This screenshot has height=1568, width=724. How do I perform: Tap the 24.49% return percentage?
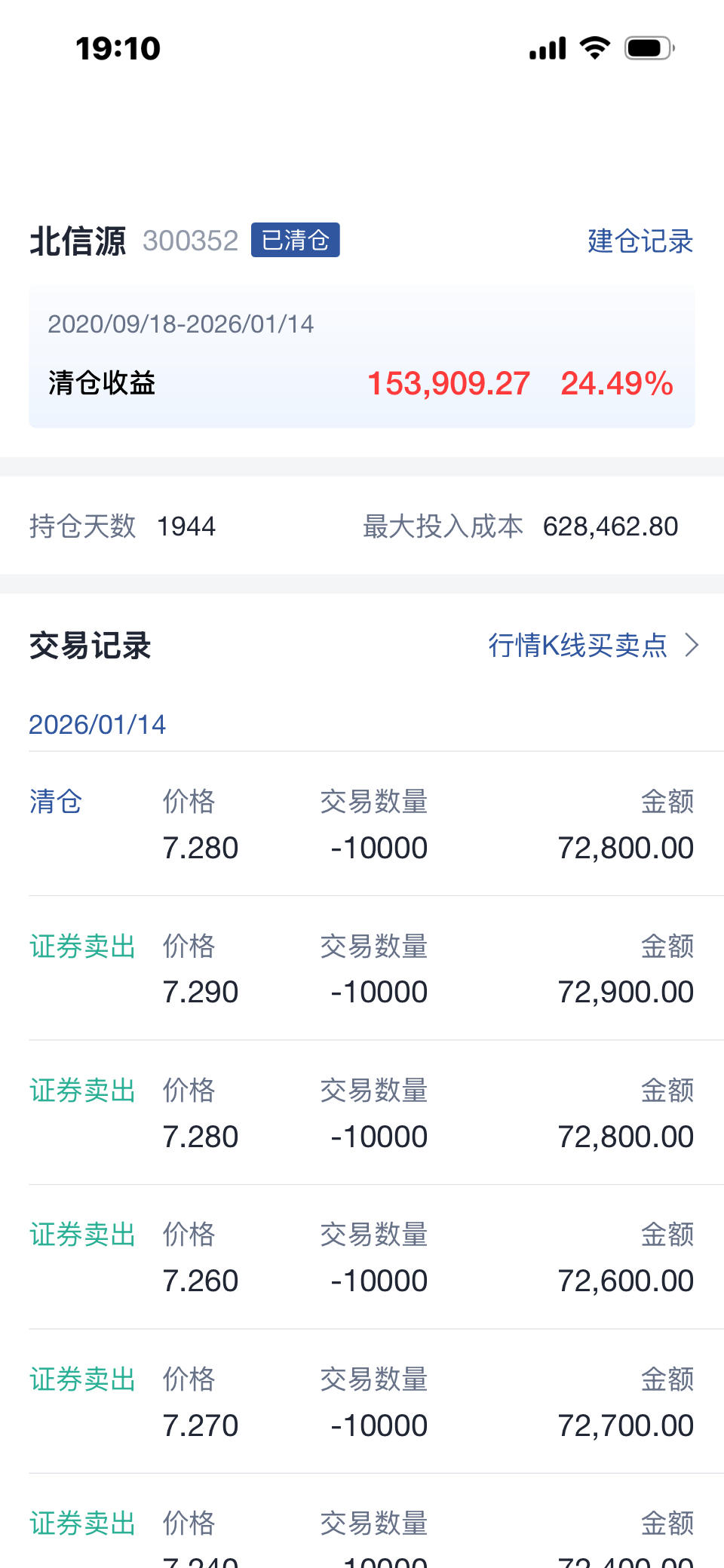tap(617, 384)
